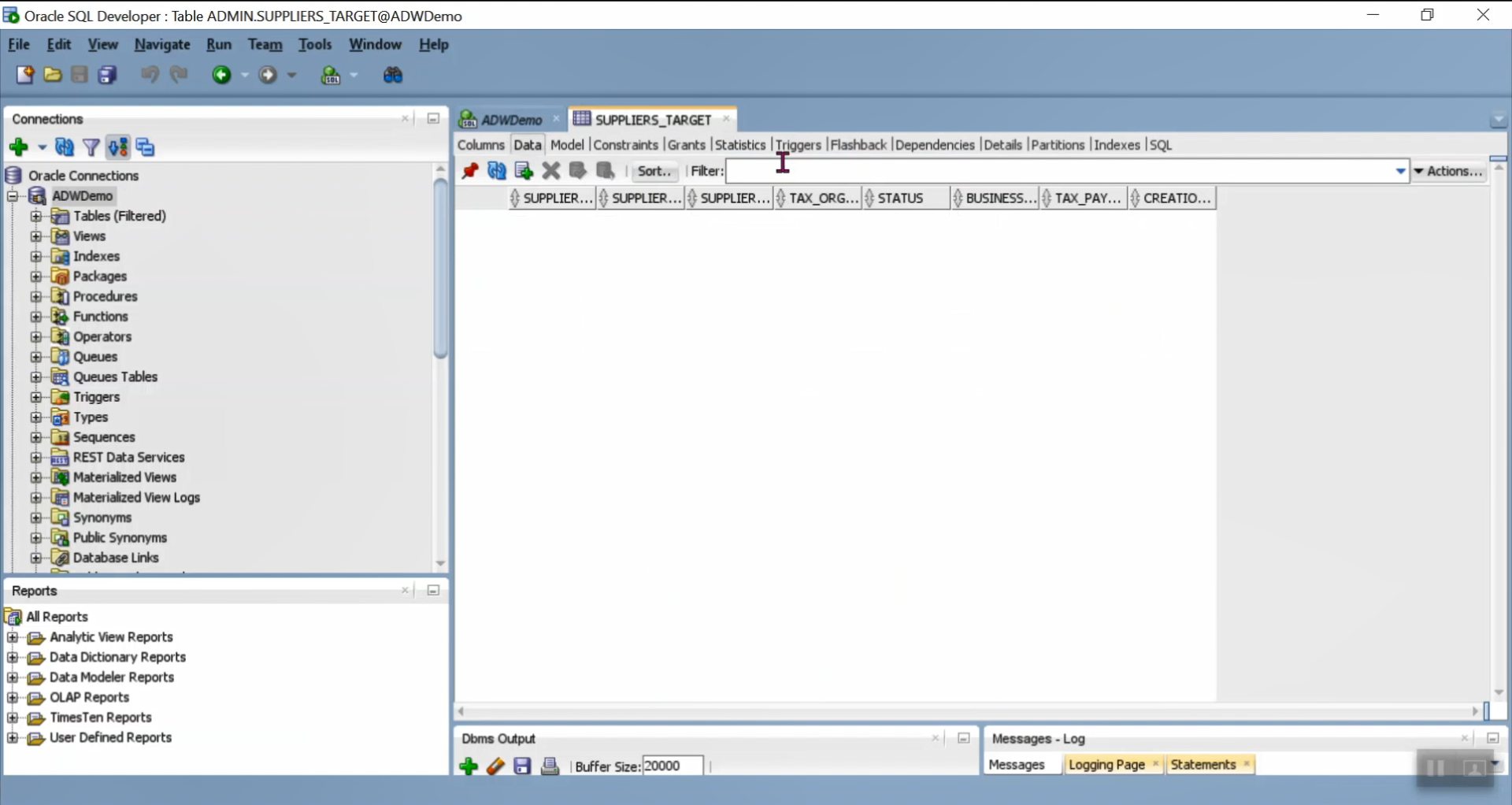This screenshot has width=1512, height=805.
Task: Click the Connections tree vertical scrollbar thumb
Action: [x=440, y=268]
